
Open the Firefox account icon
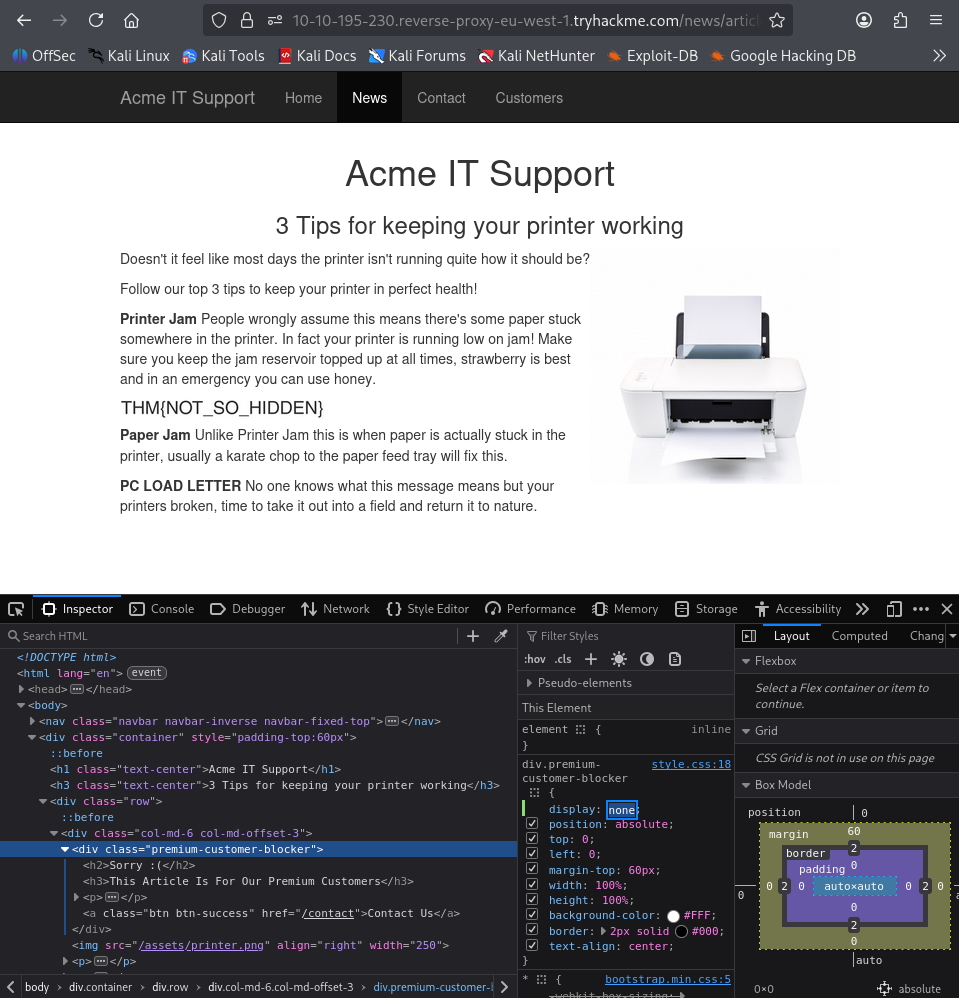(x=864, y=20)
